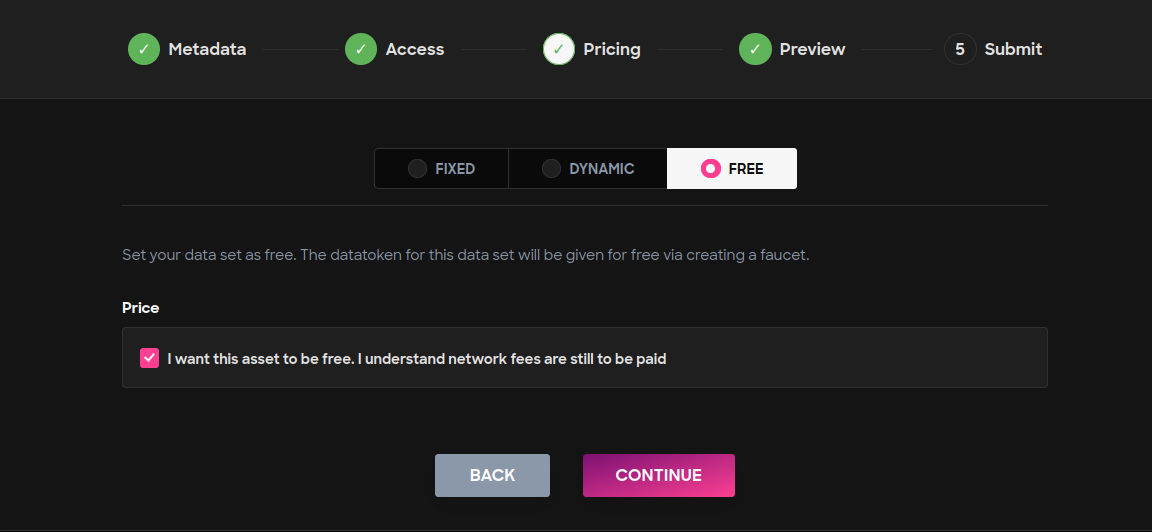Uncheck the free asset confirmation checkbox
The image size is (1152, 532).
click(x=149, y=359)
